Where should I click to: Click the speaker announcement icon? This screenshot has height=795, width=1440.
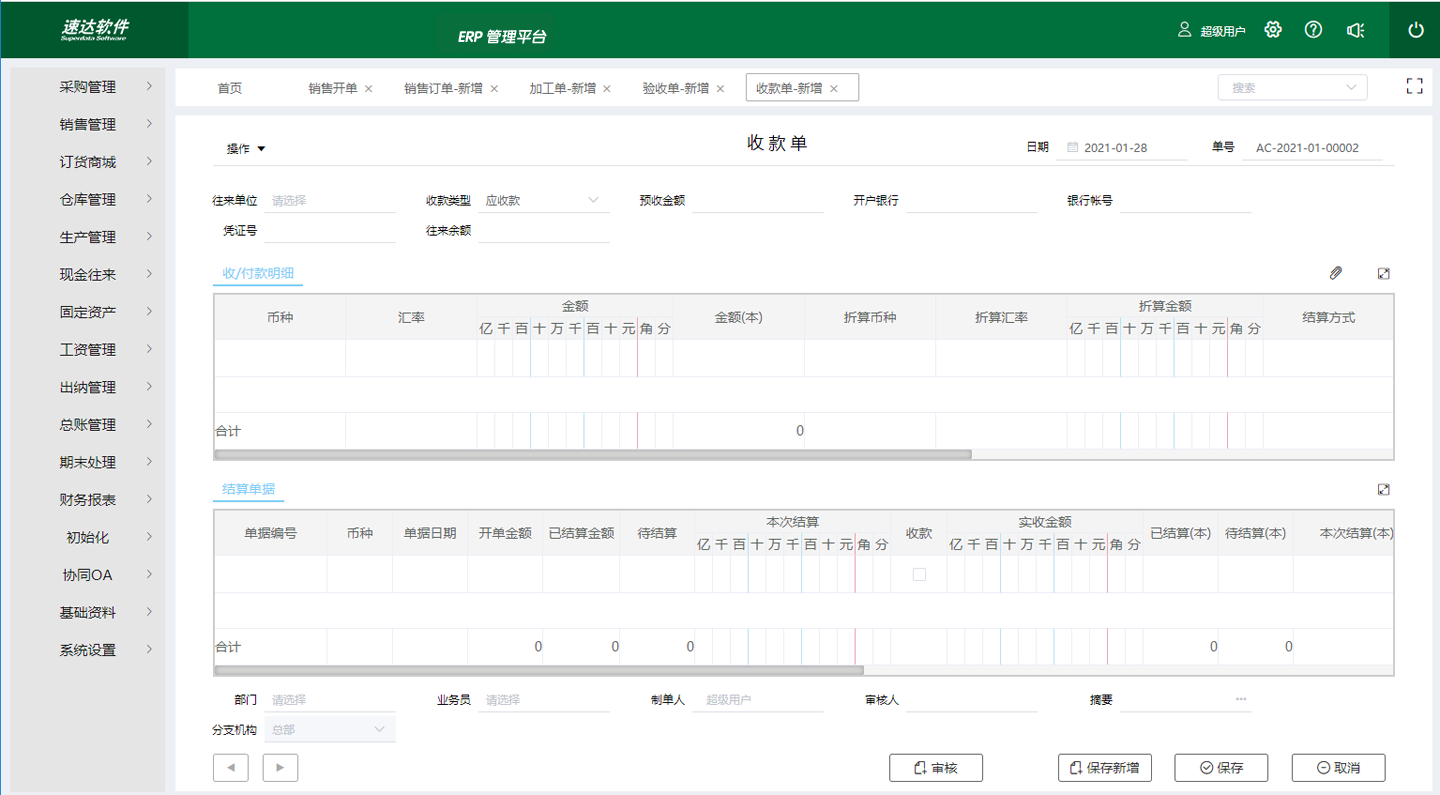1356,30
